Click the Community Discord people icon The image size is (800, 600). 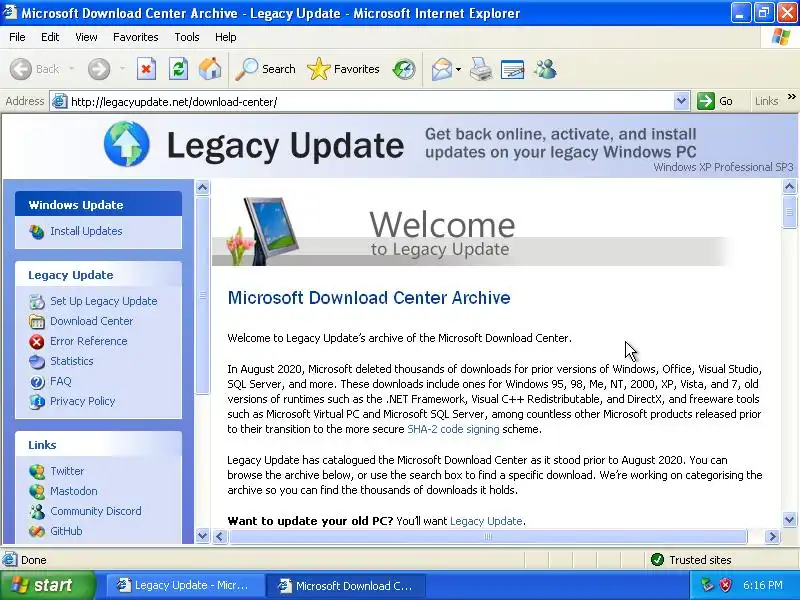click(37, 511)
